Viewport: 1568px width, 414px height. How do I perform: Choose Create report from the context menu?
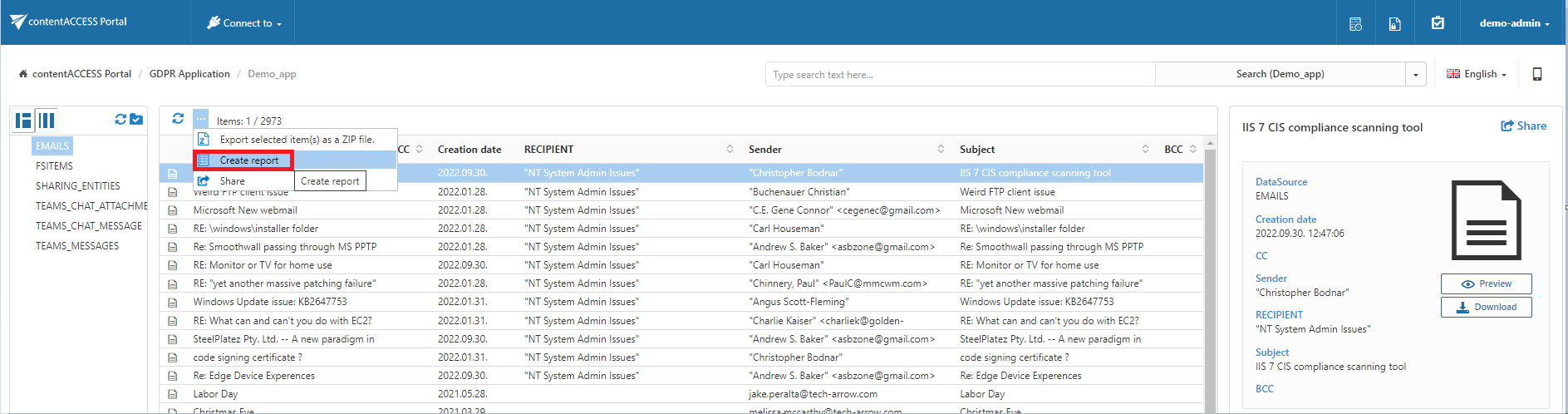tap(249, 160)
